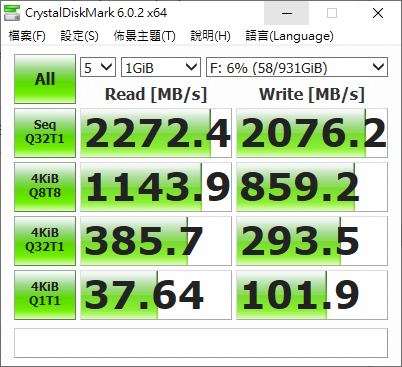Start the 4KiB Q8T8 test
The image size is (402, 367).
click(45, 187)
